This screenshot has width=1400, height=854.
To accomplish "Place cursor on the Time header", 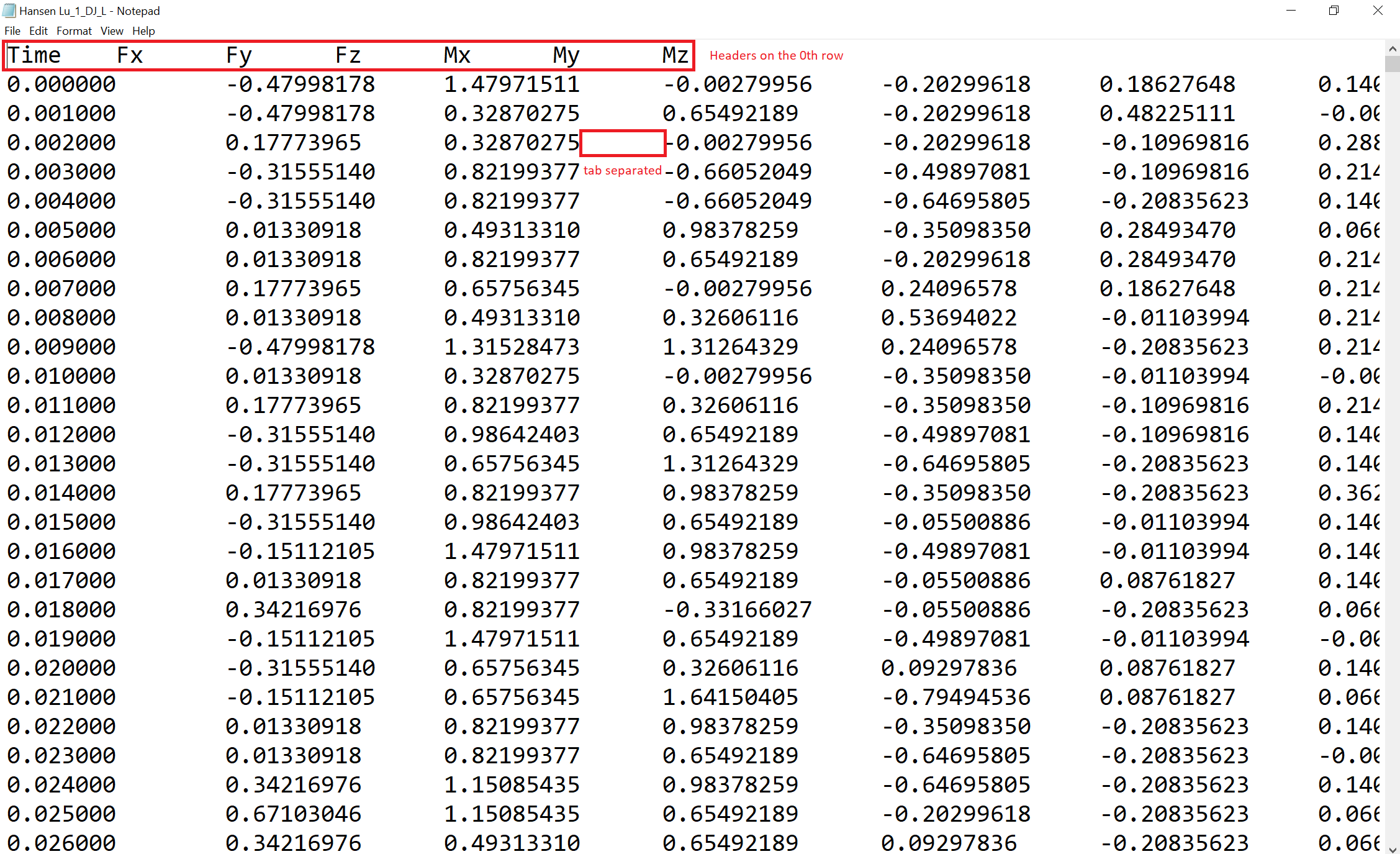I will pyautogui.click(x=34, y=55).
